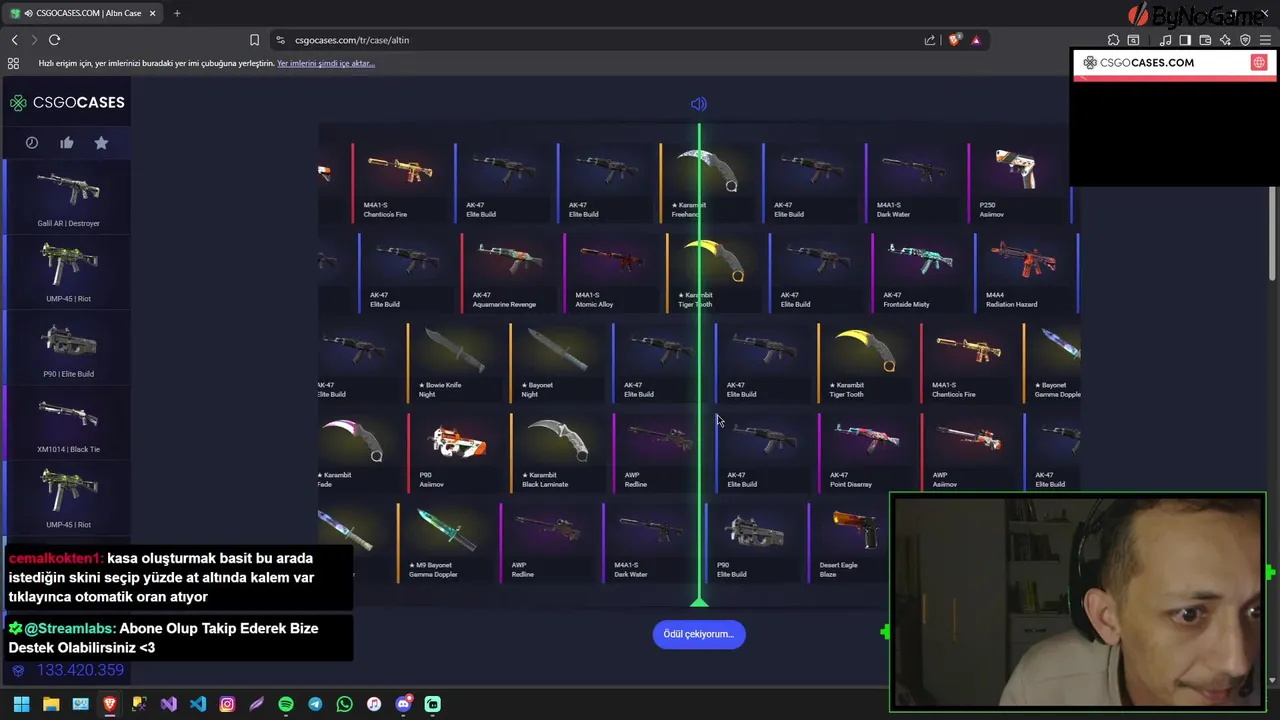Click the Desert Eagle Blaze item
This screenshot has height=720, width=1280.
850,543
